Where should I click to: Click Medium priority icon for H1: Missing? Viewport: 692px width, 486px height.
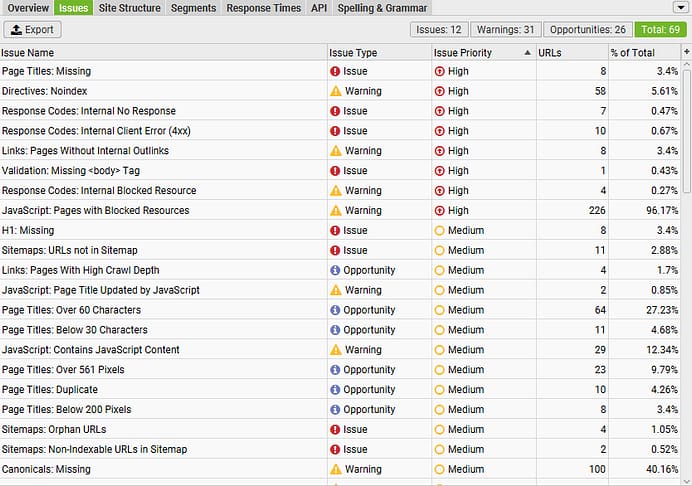coord(439,230)
